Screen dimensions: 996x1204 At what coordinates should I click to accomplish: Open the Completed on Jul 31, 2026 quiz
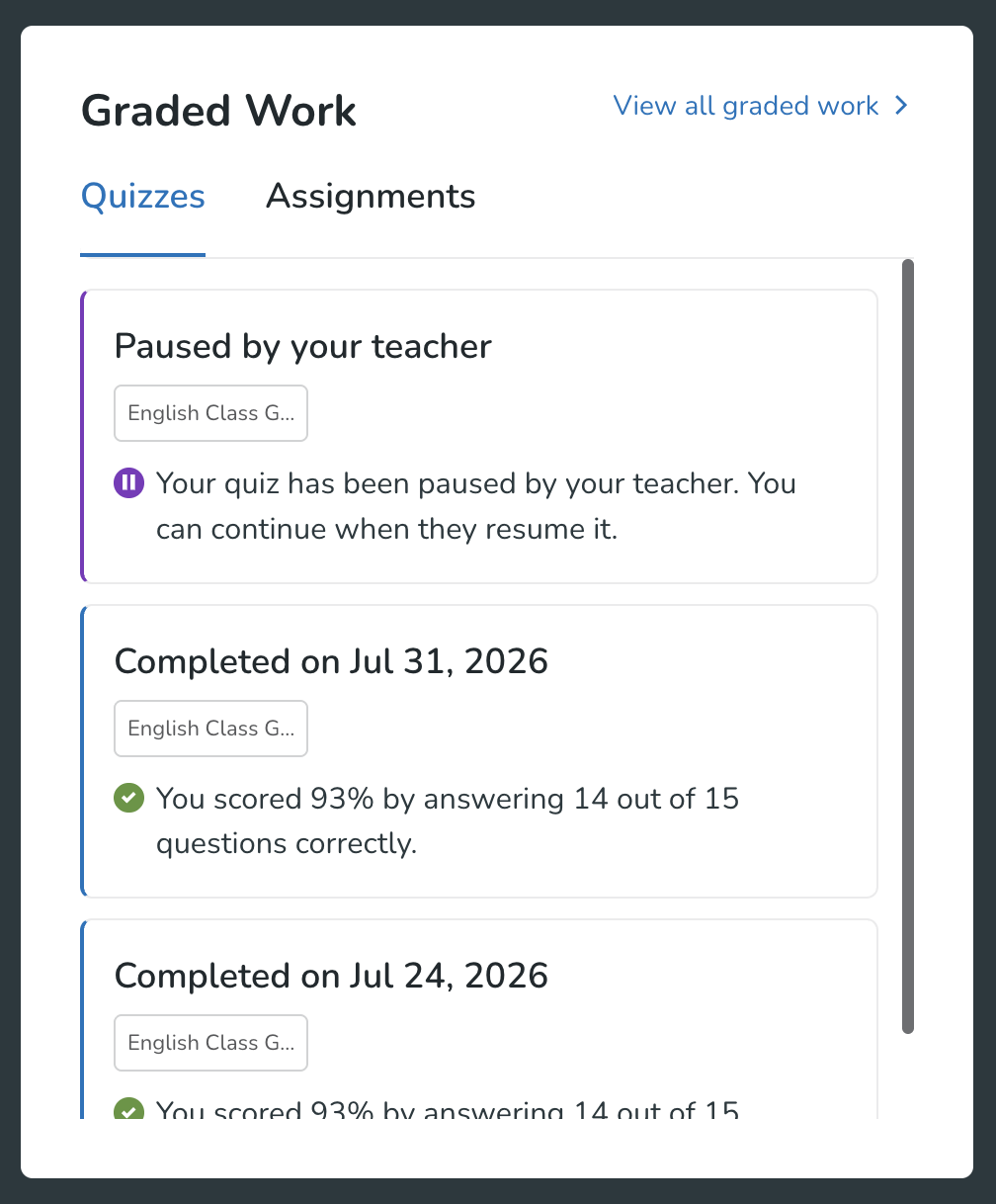pos(479,751)
